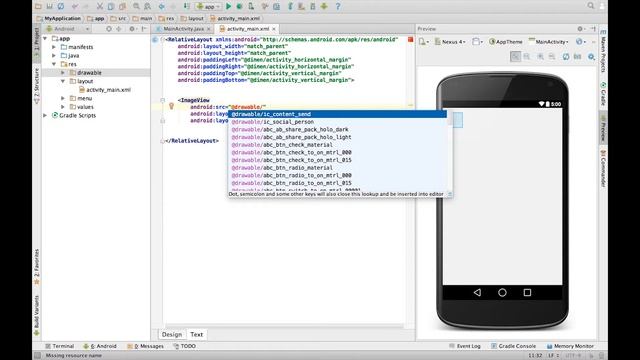Click the Attach debugger icon
The width and height of the screenshot is (640, 360).
click(x=251, y=6)
